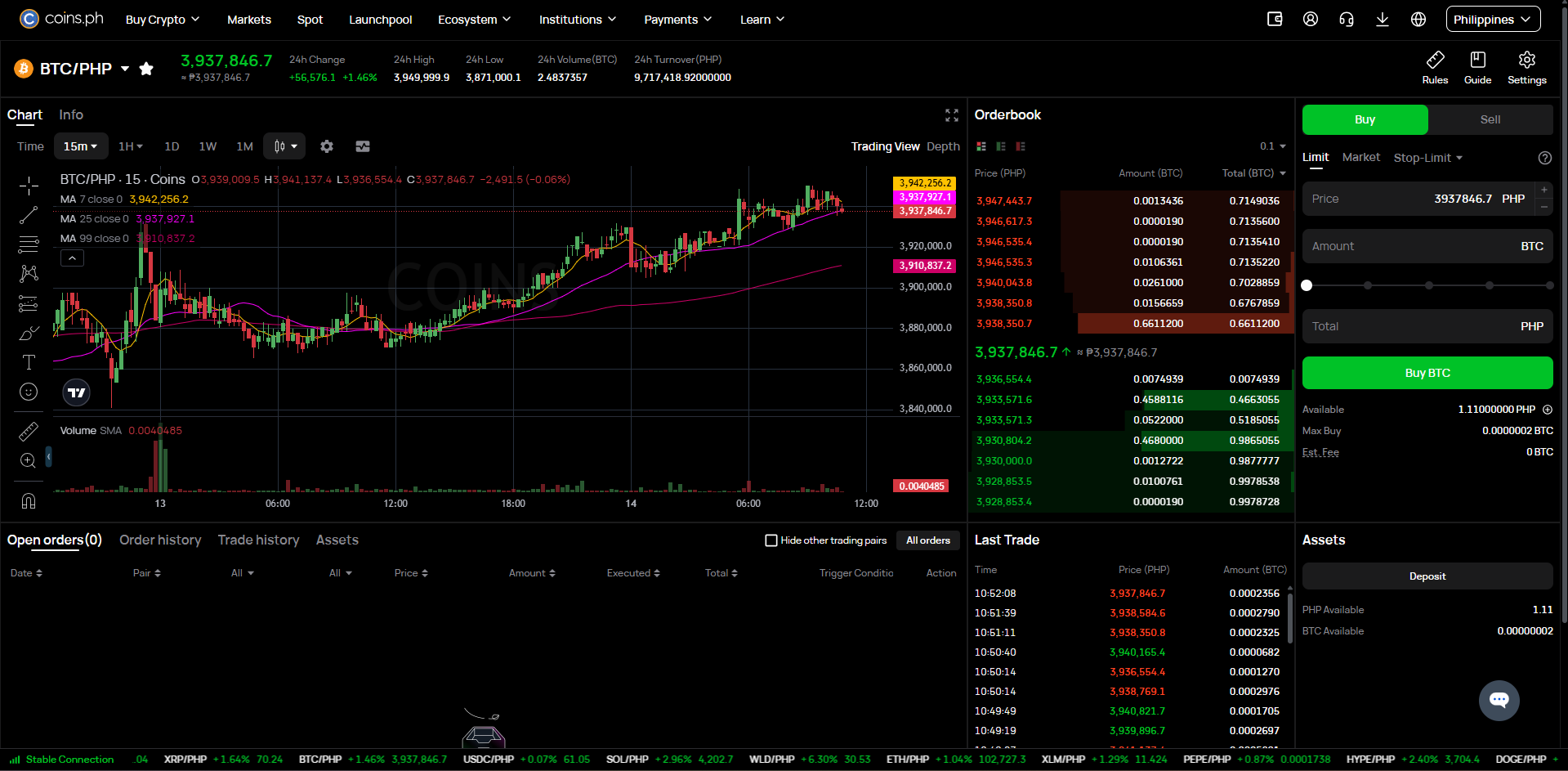Show both buy and sell orderbook view
The width and height of the screenshot is (1568, 771).
(981, 146)
